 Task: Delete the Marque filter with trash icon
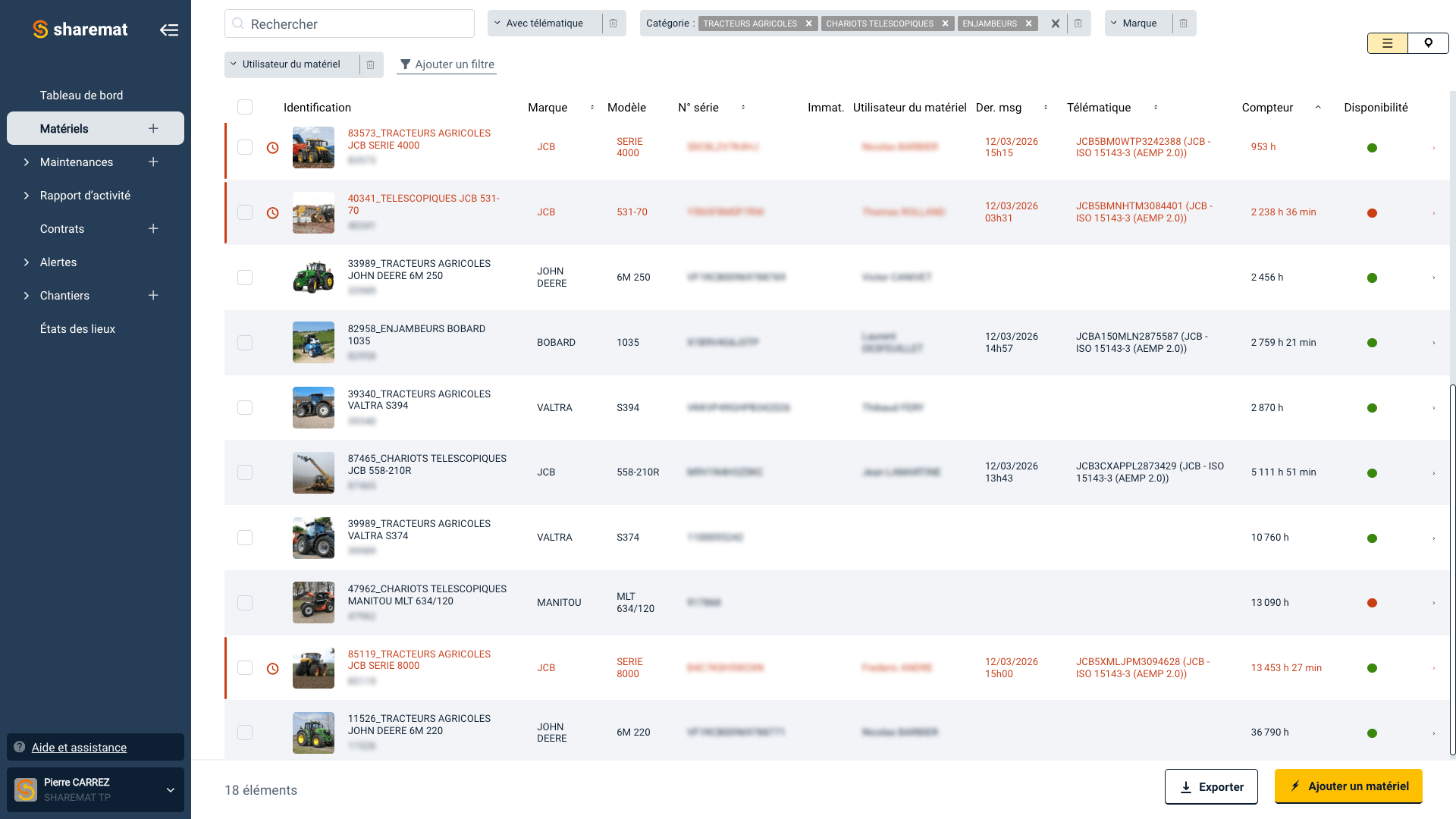(x=1183, y=24)
